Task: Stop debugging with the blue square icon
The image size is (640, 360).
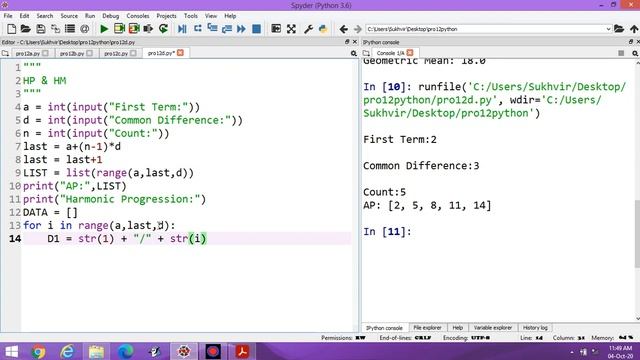Action: pyautogui.click(x=256, y=29)
